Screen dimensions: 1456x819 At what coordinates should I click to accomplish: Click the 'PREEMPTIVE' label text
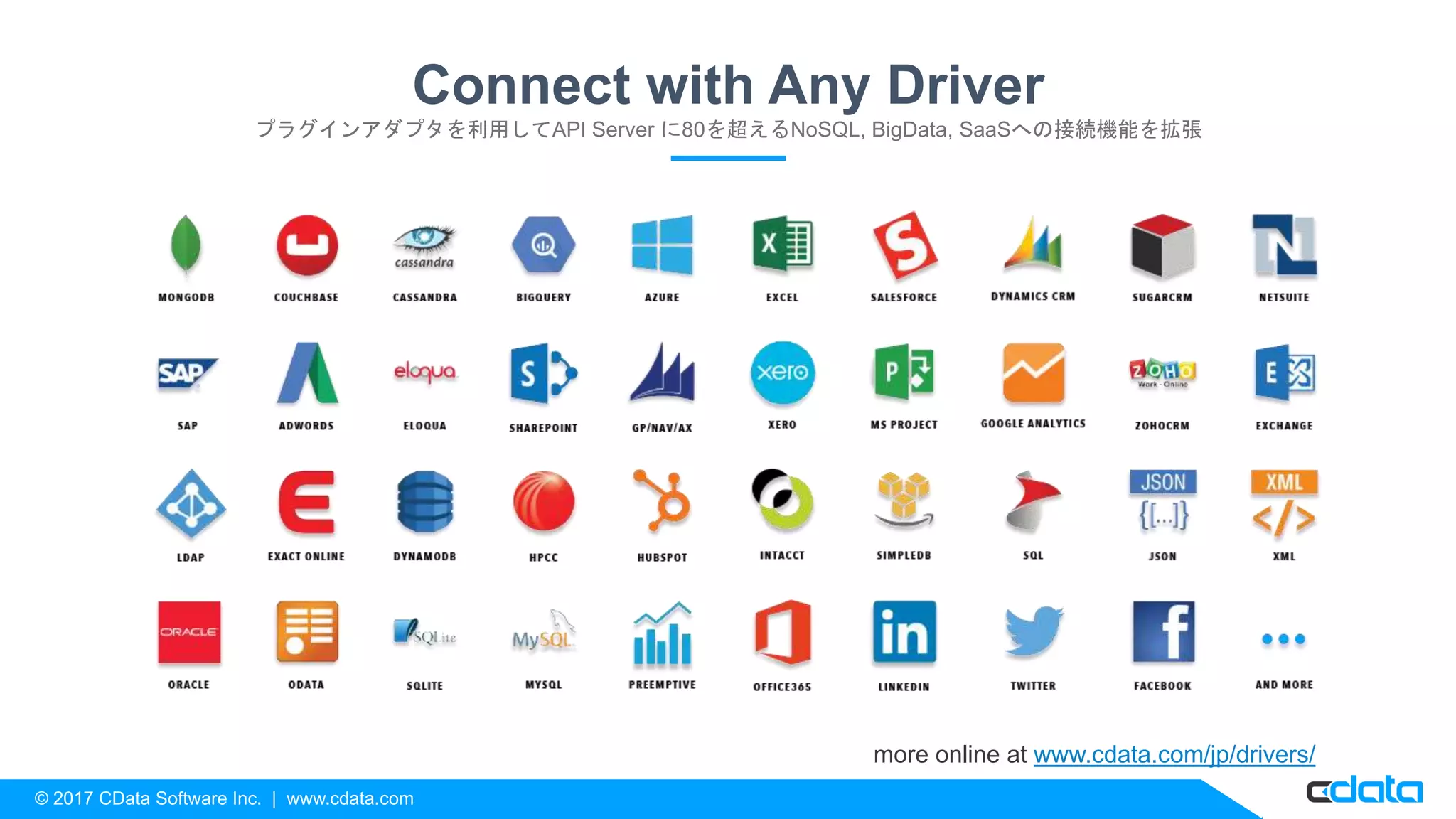(x=662, y=685)
